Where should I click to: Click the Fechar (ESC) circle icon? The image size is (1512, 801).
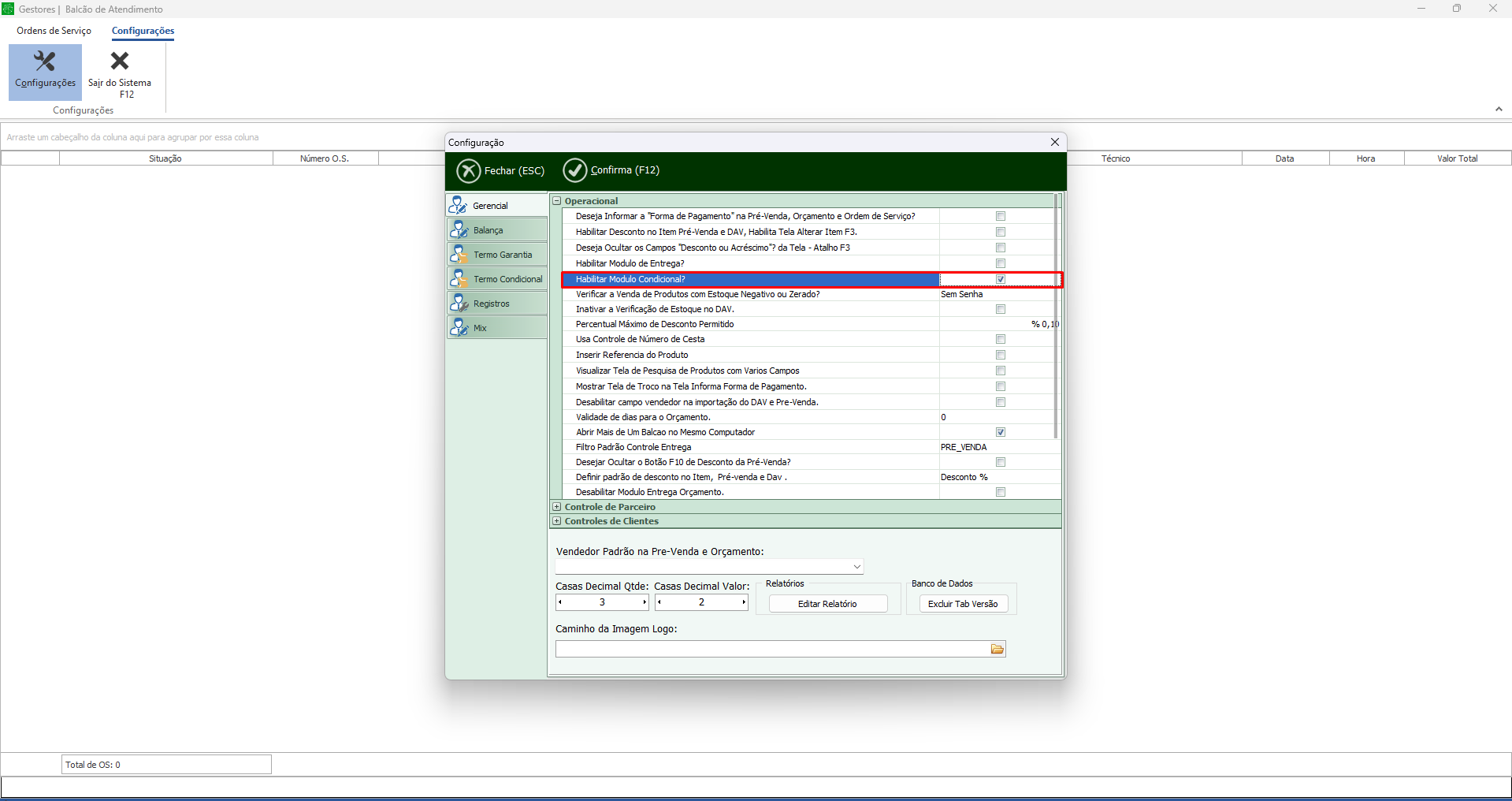pyautogui.click(x=469, y=170)
